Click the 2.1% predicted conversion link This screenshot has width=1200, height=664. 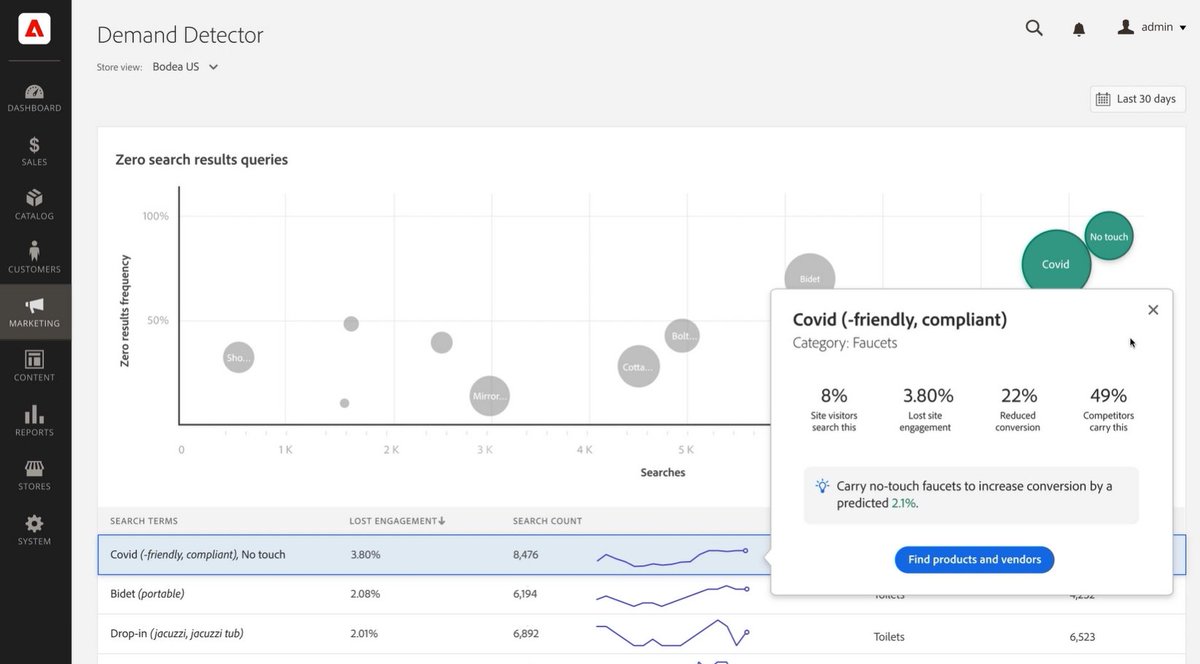[x=903, y=503]
